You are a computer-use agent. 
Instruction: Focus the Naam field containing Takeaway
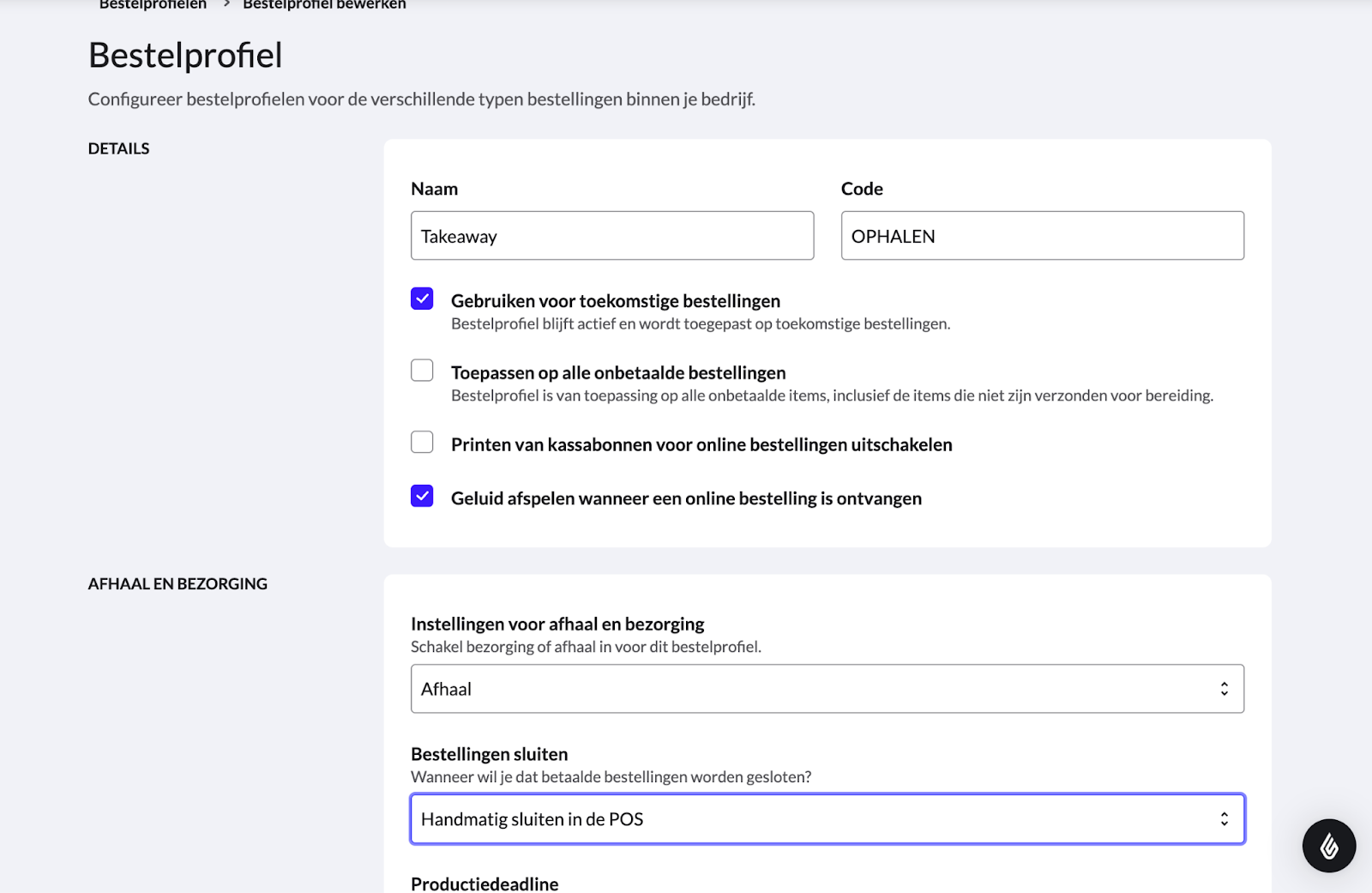[x=611, y=236]
